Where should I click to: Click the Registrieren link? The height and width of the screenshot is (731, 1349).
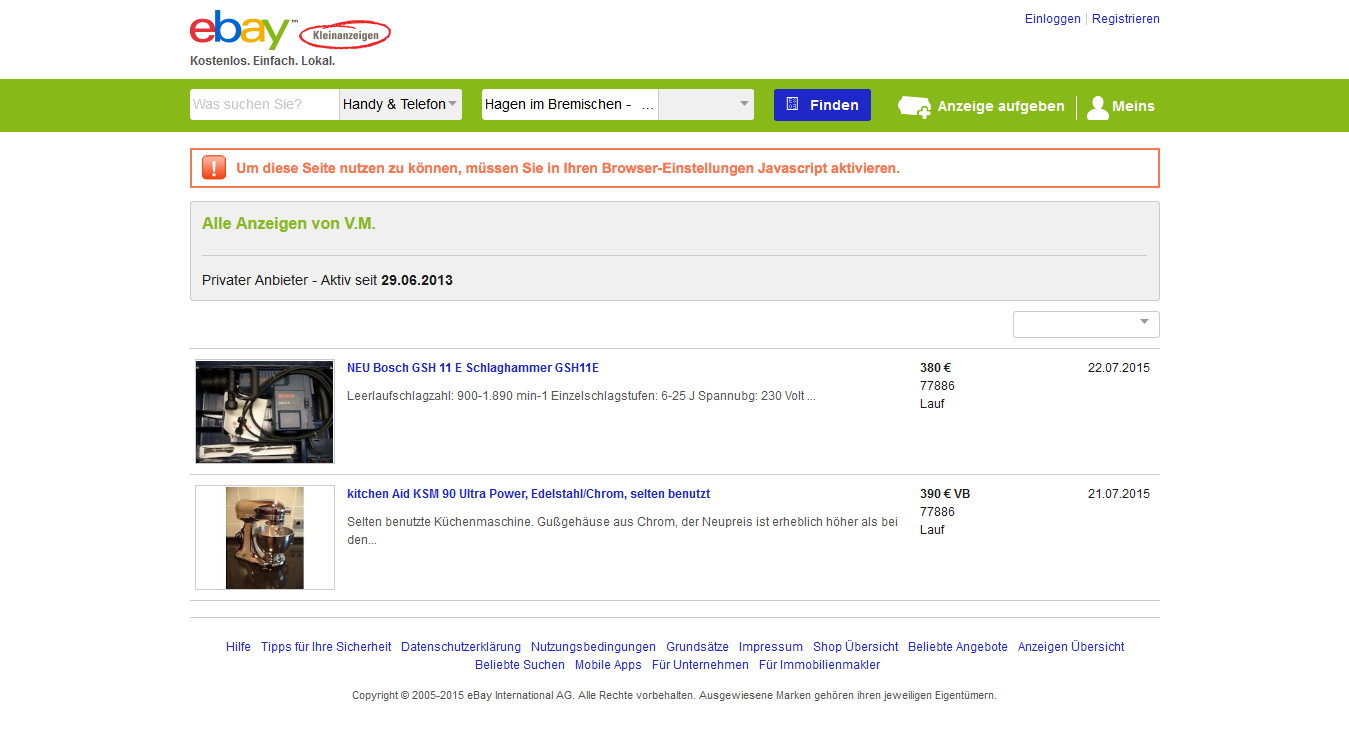[1126, 19]
